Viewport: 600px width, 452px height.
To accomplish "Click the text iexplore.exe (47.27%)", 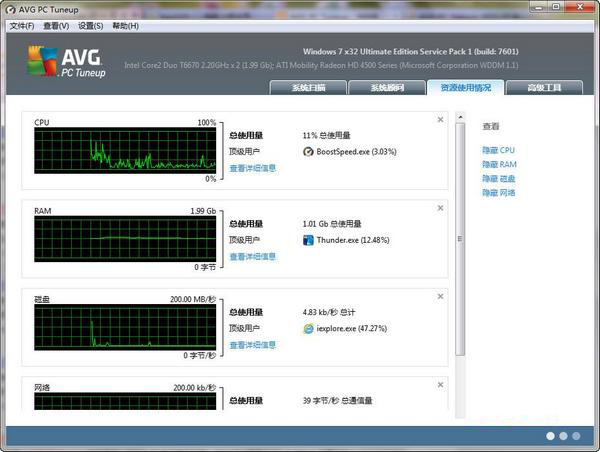I will point(352,328).
